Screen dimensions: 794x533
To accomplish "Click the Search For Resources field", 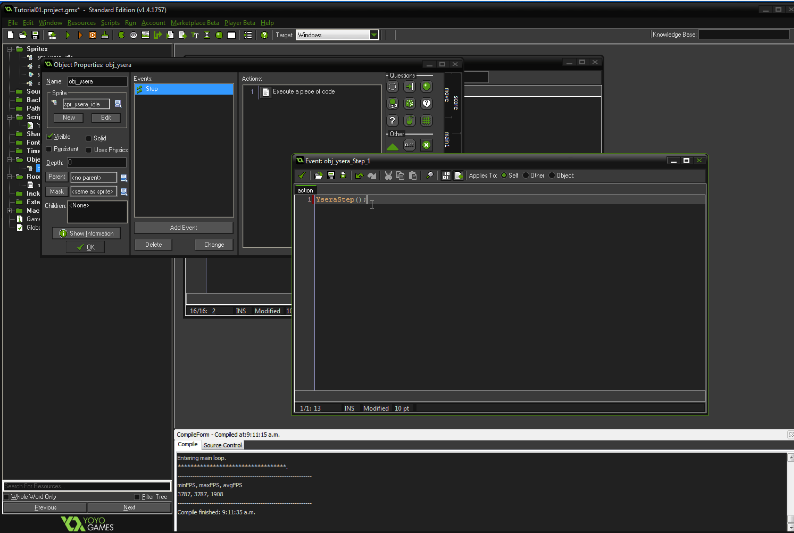I will click(87, 485).
